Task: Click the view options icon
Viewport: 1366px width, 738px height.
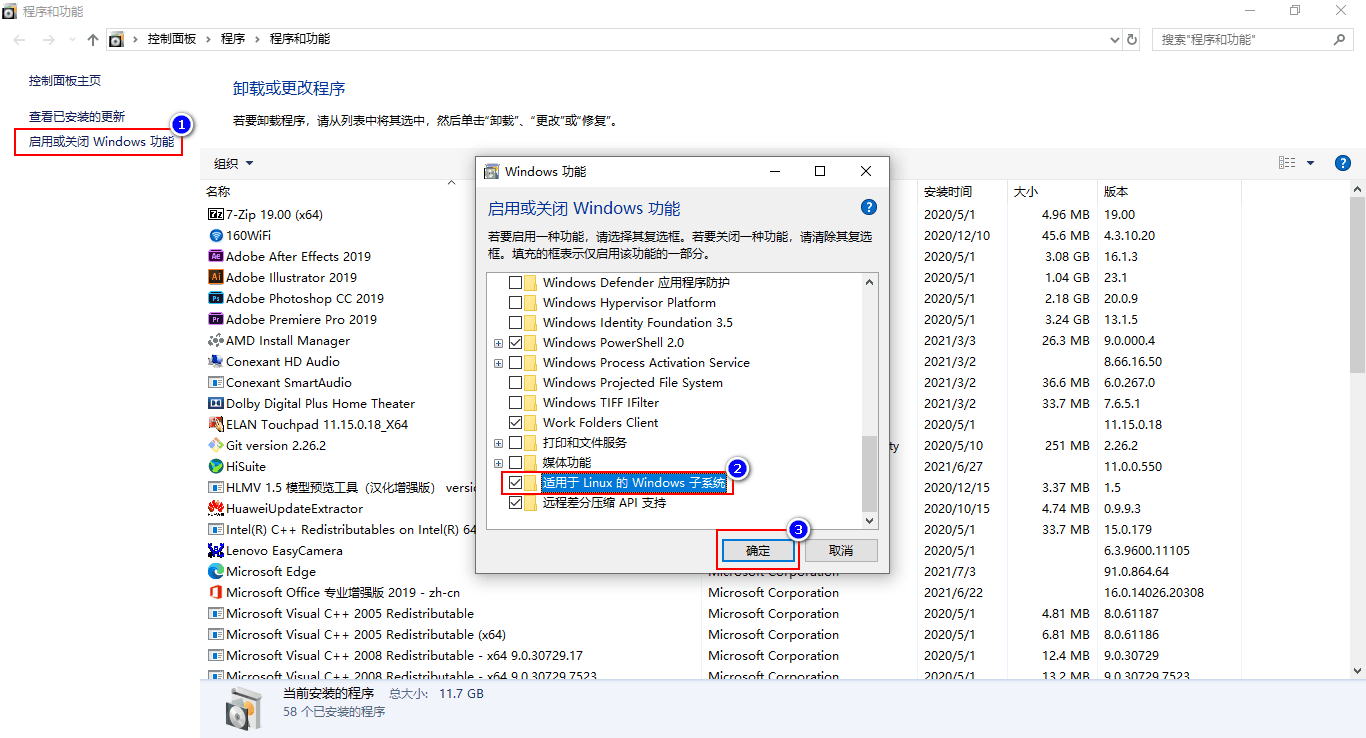Action: point(1288,163)
